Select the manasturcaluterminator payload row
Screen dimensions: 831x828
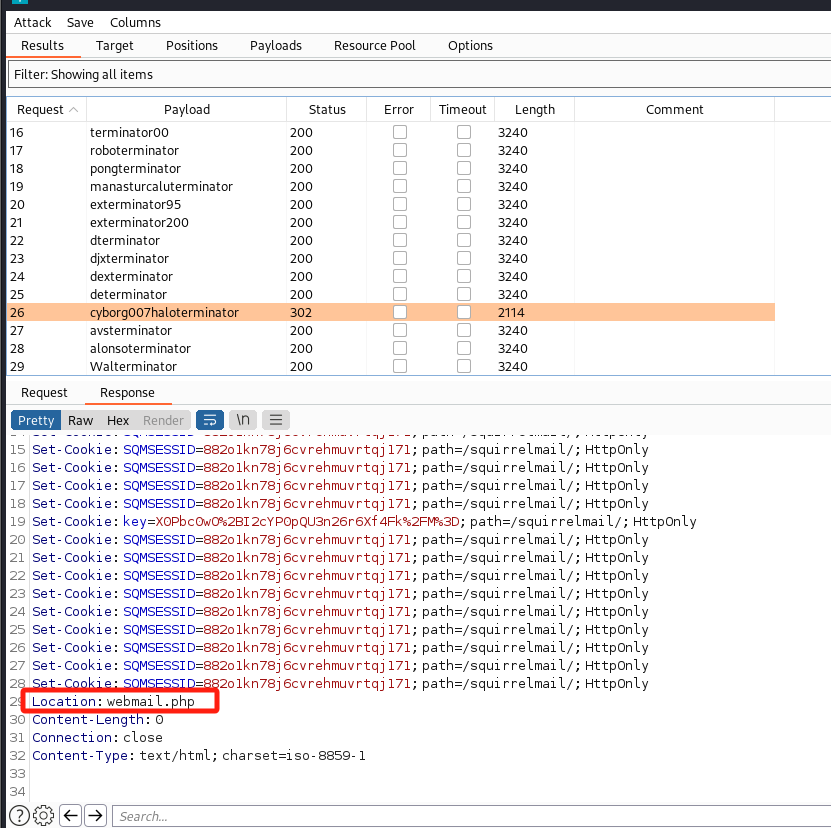pyautogui.click(x=391, y=187)
